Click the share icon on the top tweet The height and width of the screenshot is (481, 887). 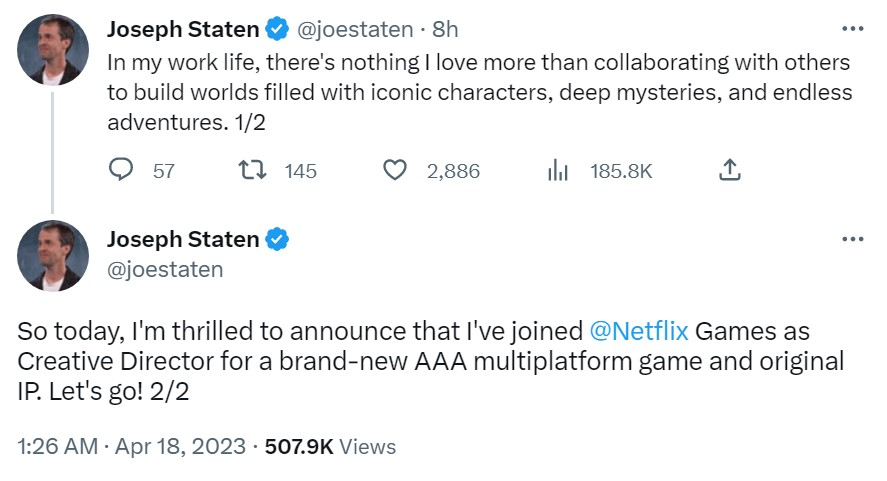click(730, 171)
